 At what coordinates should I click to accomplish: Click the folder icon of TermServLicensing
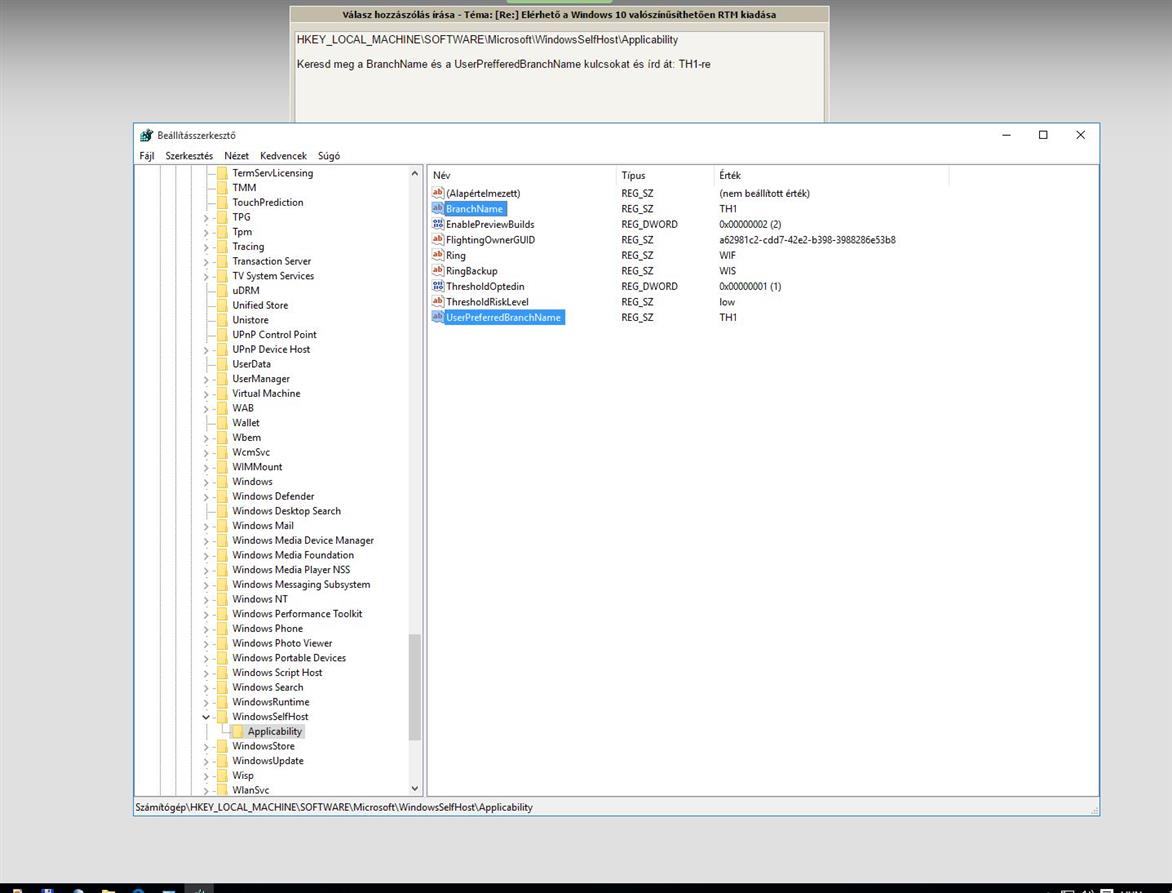[222, 173]
